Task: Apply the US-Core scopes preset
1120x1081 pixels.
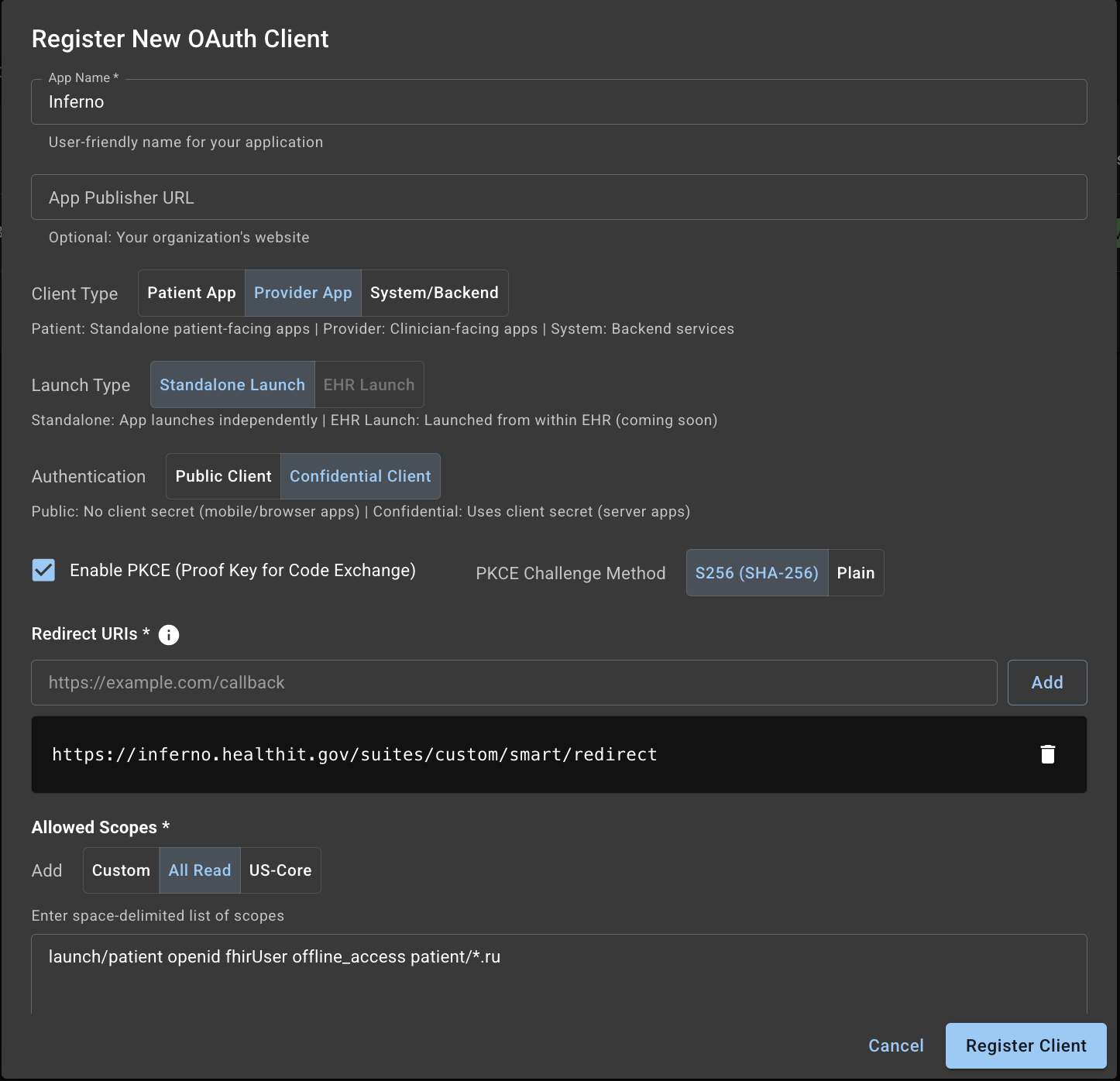Action: coord(280,870)
